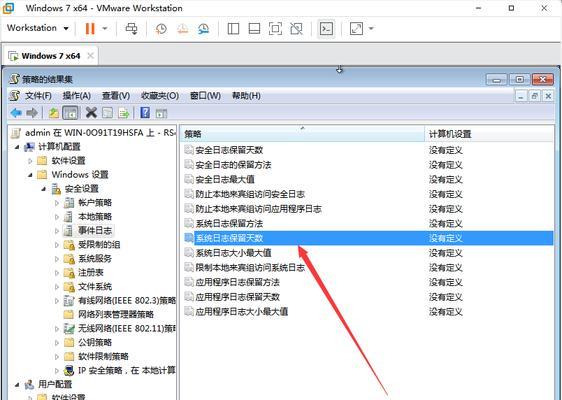Toggle show/hide console tree icon
Screen dimensions: 562x400
click(70, 113)
